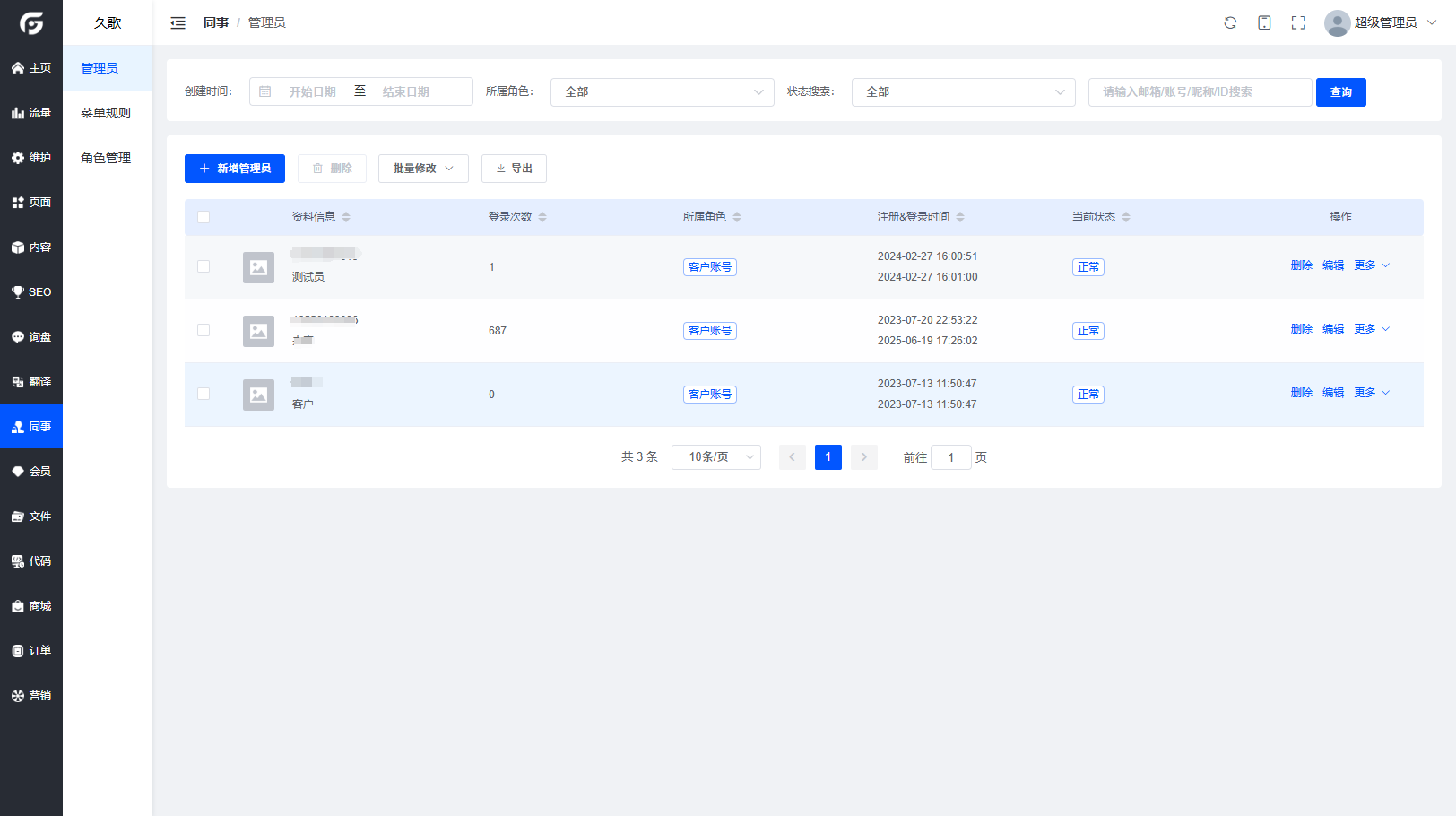Open the 订单 orders sidebar item

click(31, 651)
